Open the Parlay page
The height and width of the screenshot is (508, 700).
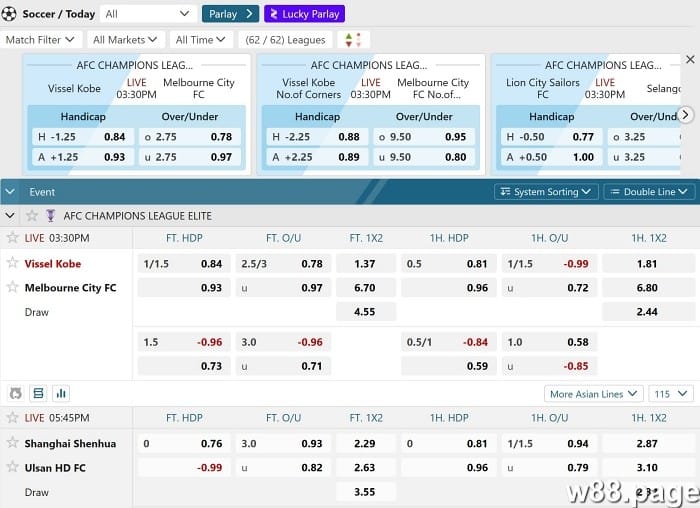point(230,14)
